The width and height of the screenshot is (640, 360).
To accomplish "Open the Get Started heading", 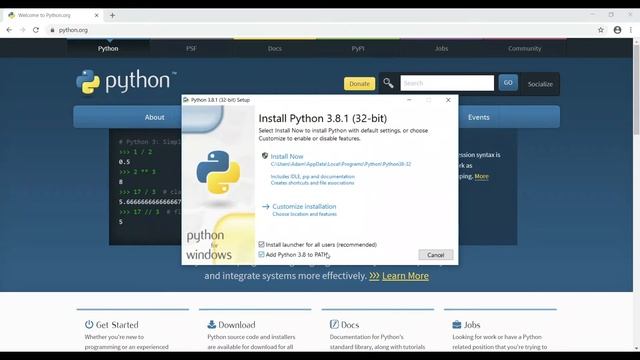I will [x=117, y=325].
